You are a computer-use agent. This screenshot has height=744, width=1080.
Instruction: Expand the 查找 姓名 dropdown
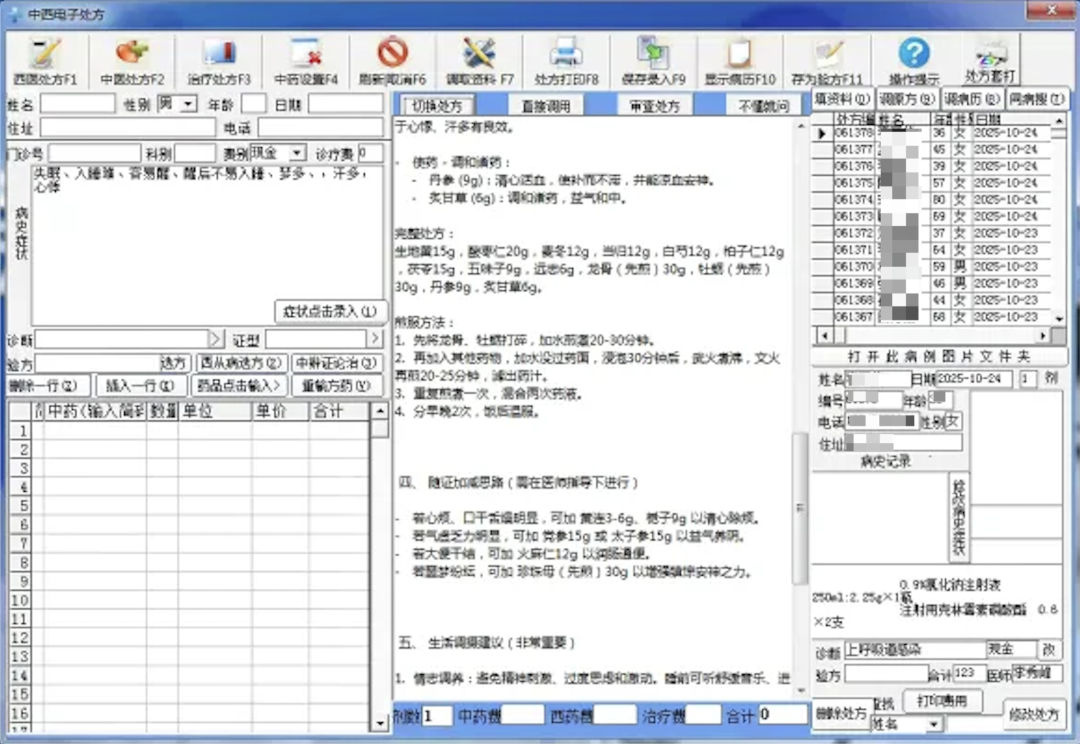(934, 723)
